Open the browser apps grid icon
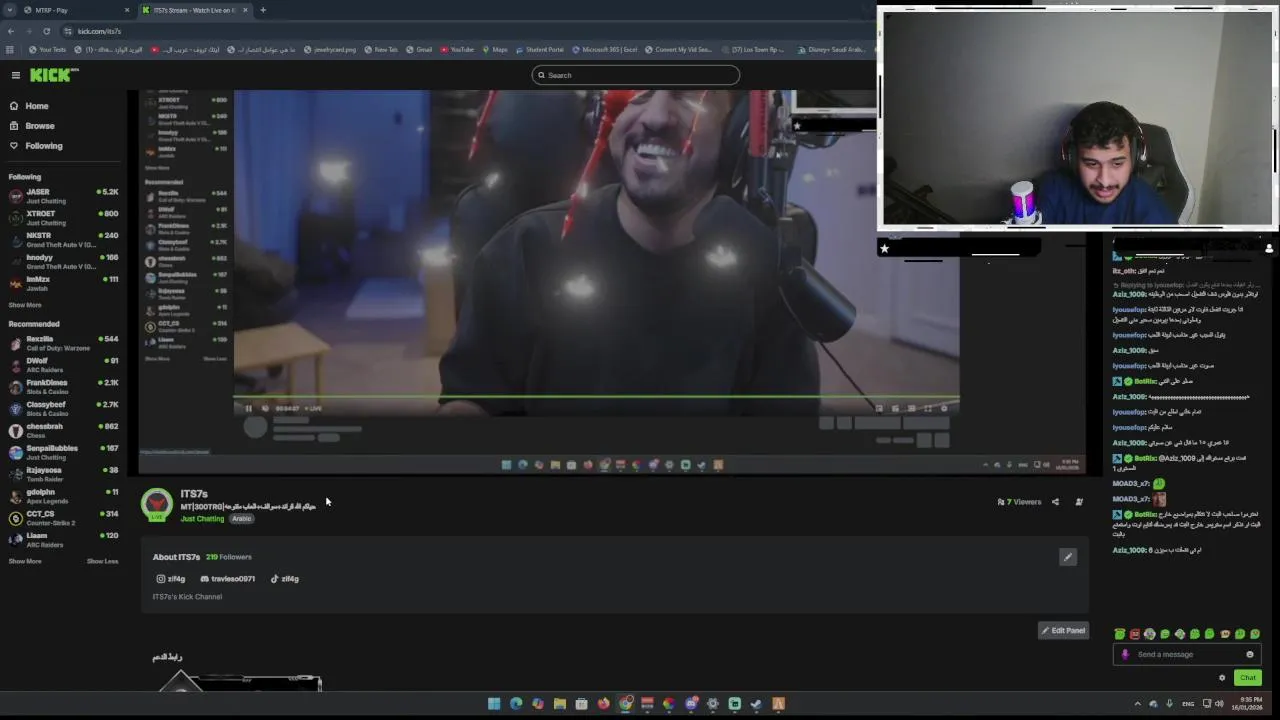This screenshot has width=1280, height=720. coord(10,49)
